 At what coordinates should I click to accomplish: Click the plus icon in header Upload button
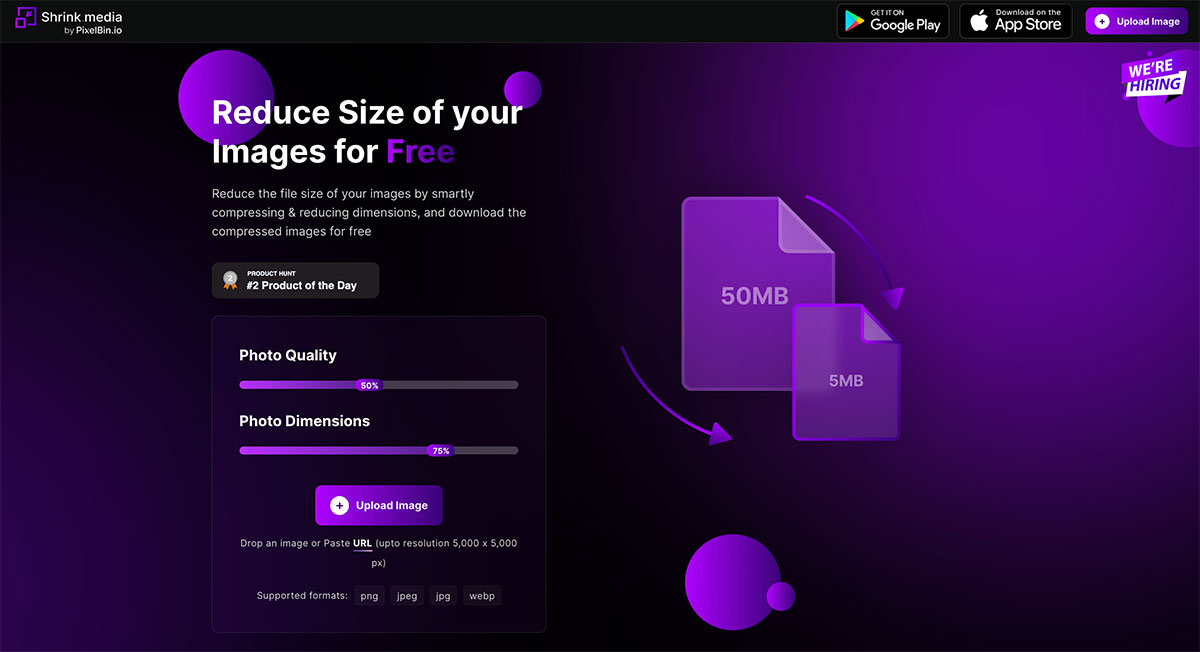tap(1102, 21)
